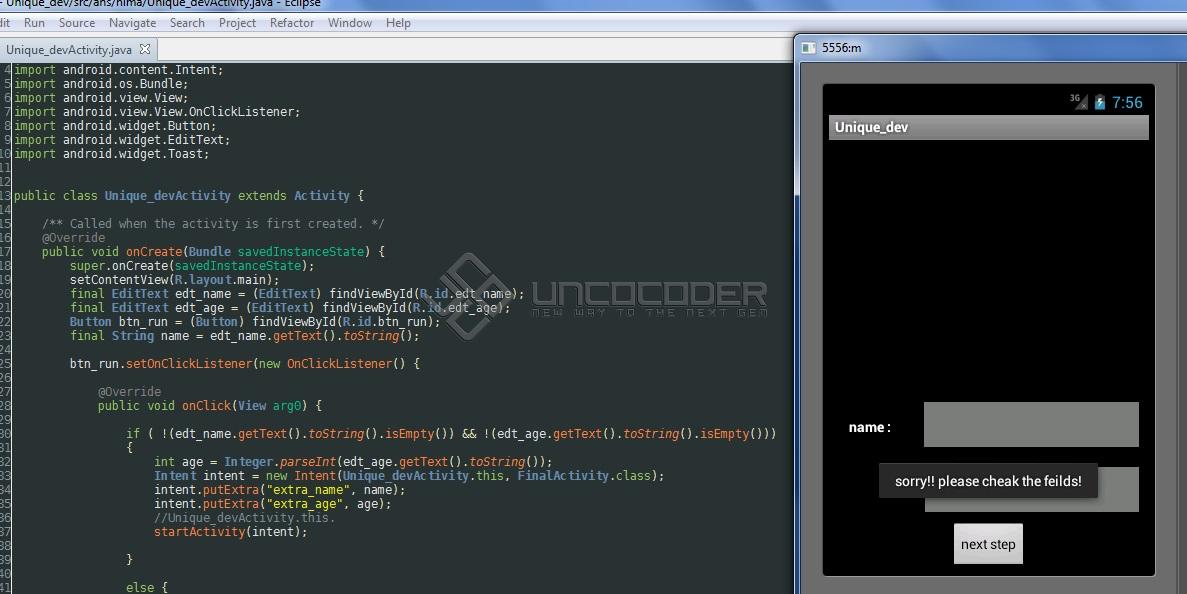Open the Search menu
1187x594 pixels.
pyautogui.click(x=187, y=23)
